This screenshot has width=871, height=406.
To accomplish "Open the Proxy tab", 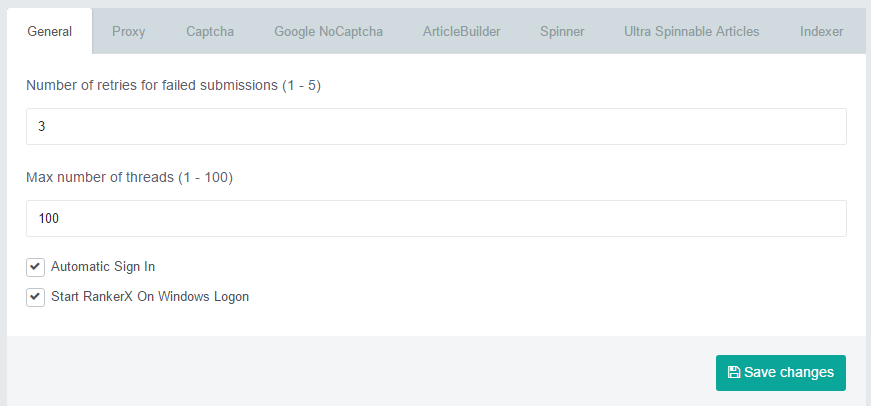I will 128,31.
